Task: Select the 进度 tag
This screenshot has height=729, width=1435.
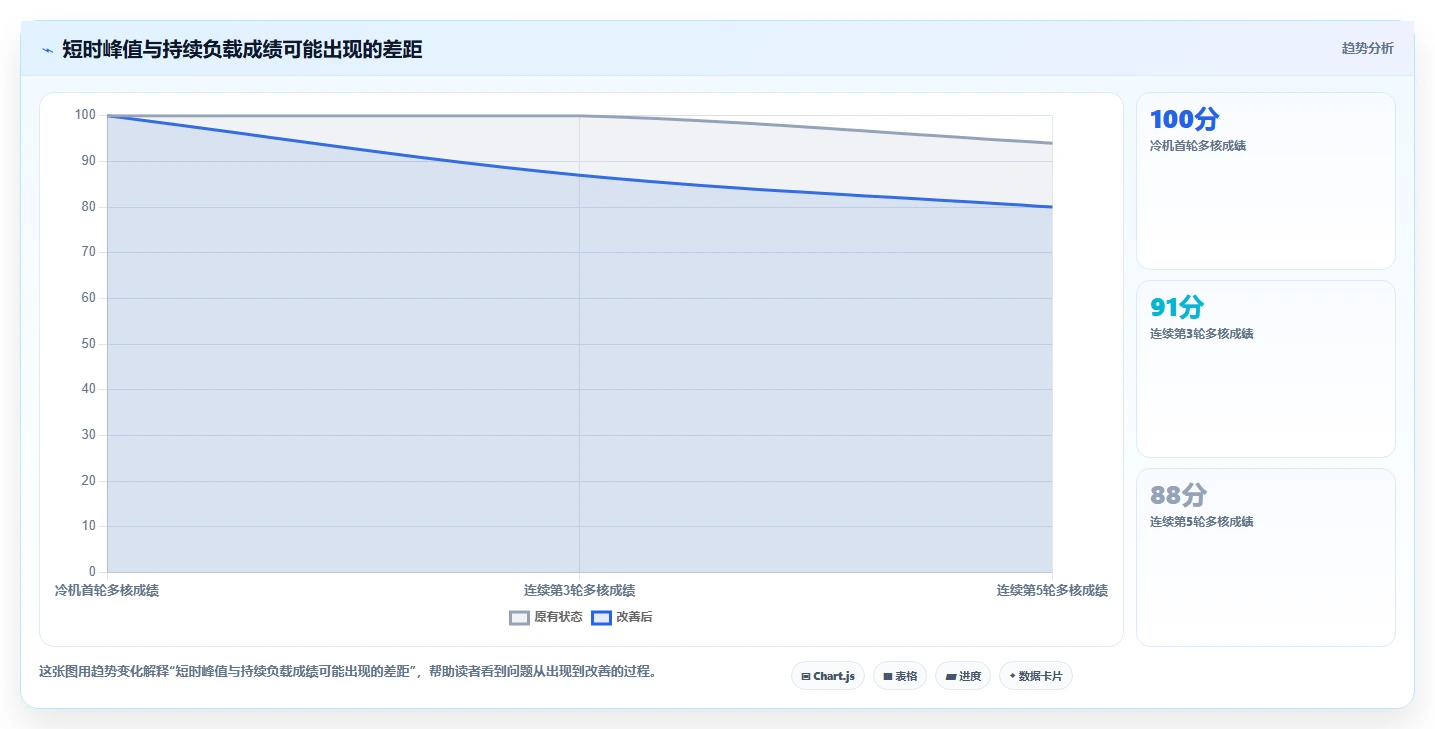Action: [x=963, y=676]
